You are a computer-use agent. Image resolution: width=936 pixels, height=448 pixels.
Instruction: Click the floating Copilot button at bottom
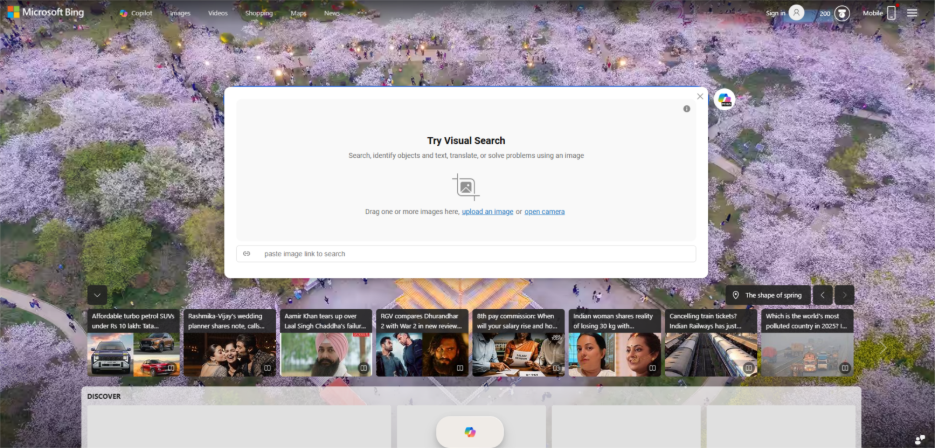click(x=470, y=432)
